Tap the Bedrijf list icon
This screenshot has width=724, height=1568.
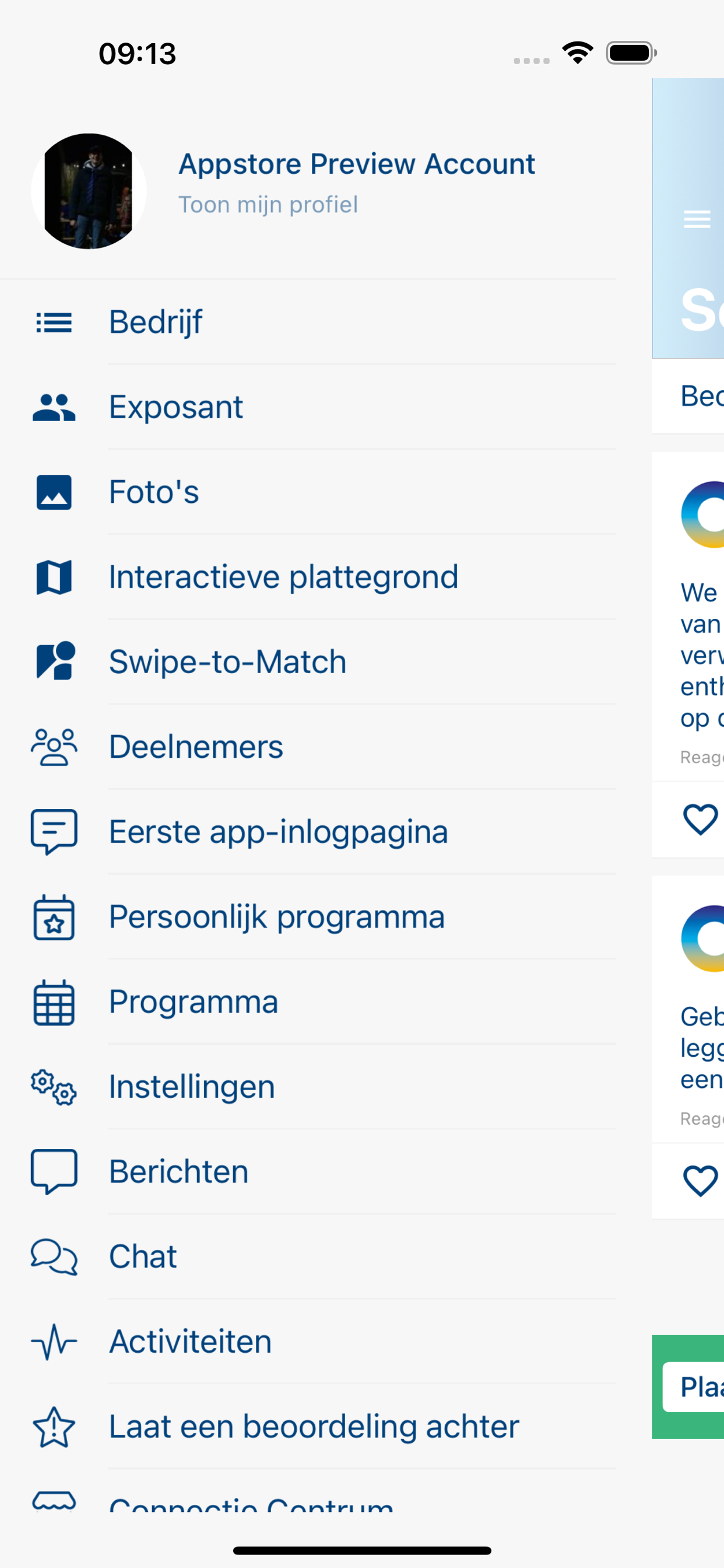pyautogui.click(x=54, y=322)
